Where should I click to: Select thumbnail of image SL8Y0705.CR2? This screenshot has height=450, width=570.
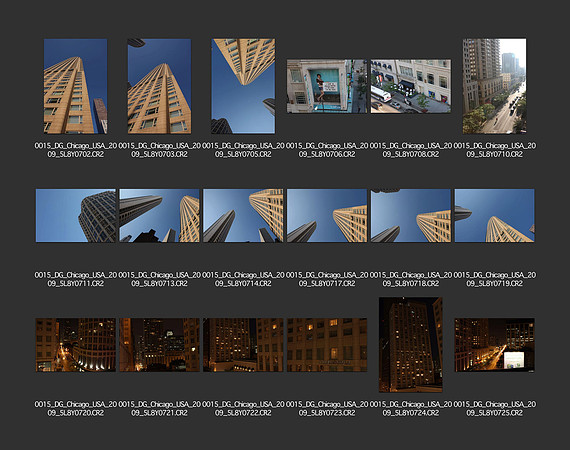[x=243, y=86]
